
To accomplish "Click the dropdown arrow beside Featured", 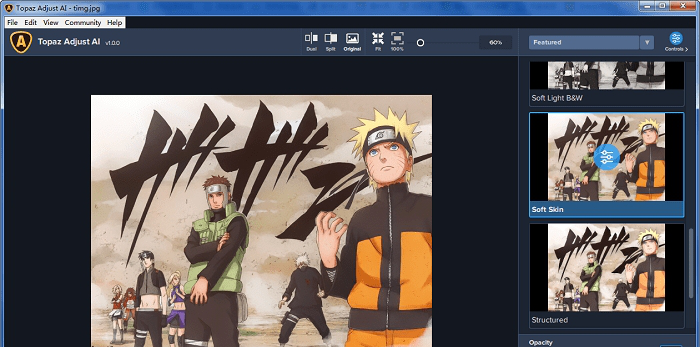I will pos(646,42).
